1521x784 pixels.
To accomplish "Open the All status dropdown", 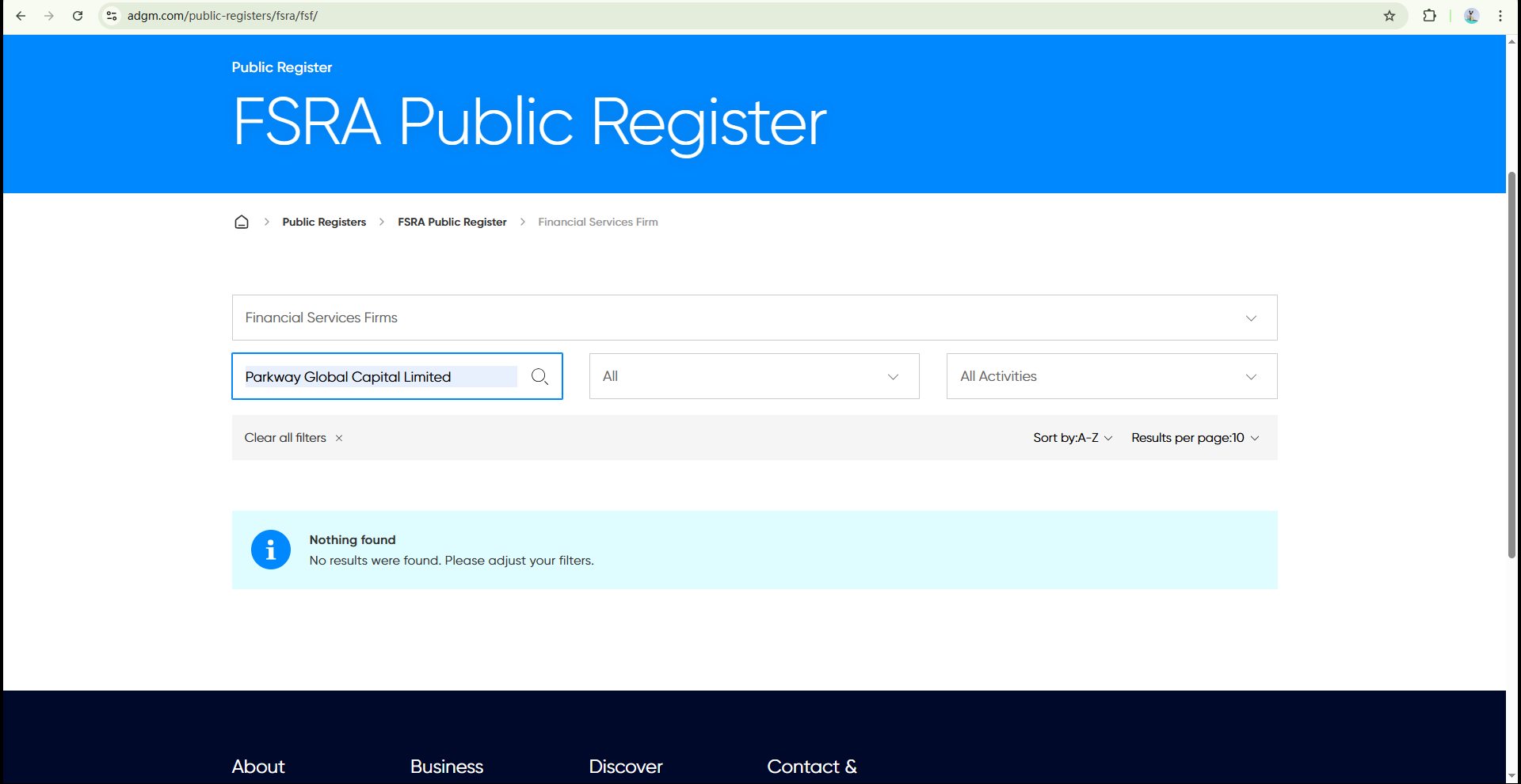I will point(753,376).
